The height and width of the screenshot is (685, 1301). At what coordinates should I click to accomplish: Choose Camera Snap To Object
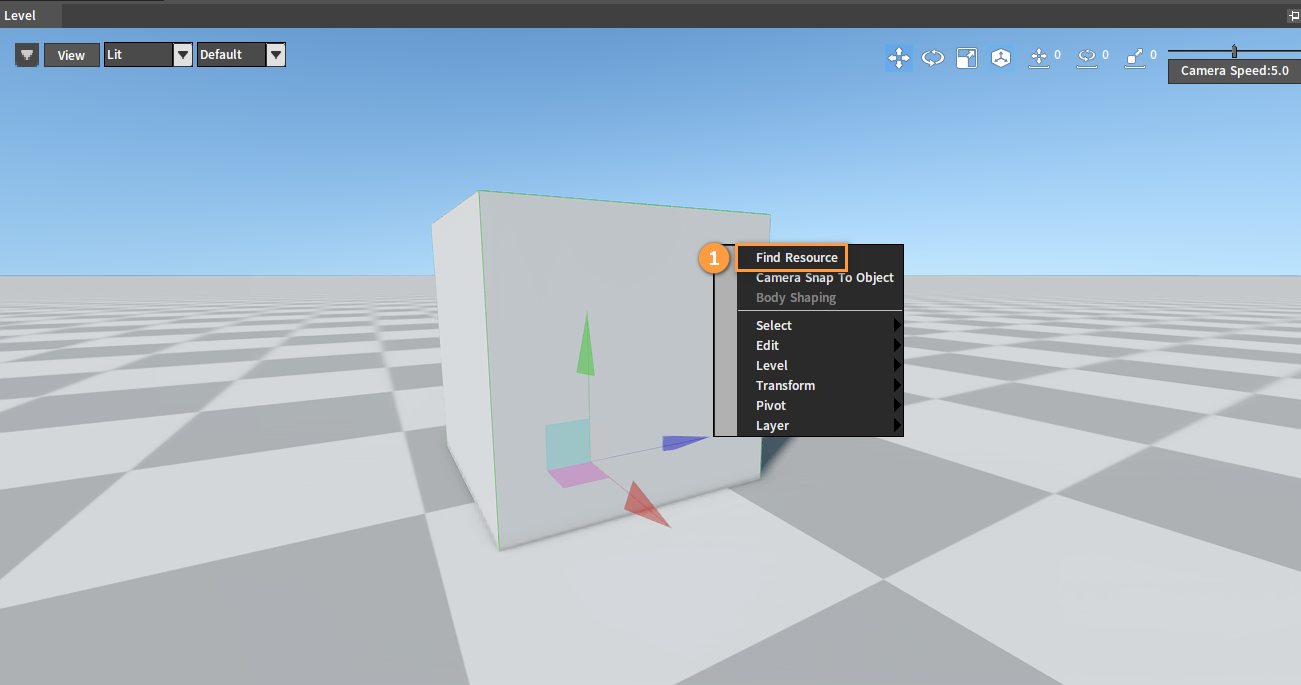pos(825,277)
